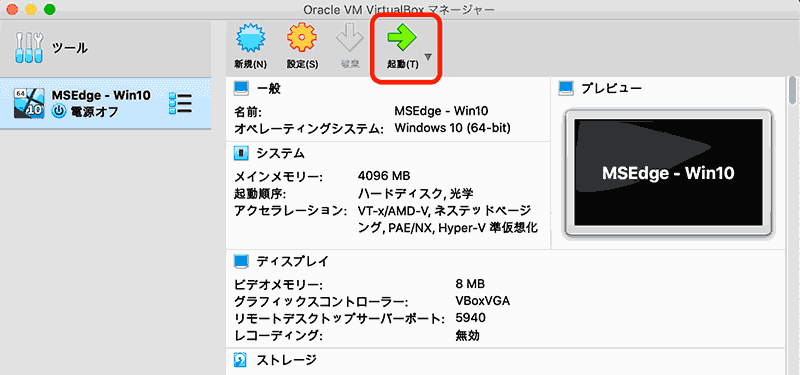Click the プレビュー header label

point(611,89)
